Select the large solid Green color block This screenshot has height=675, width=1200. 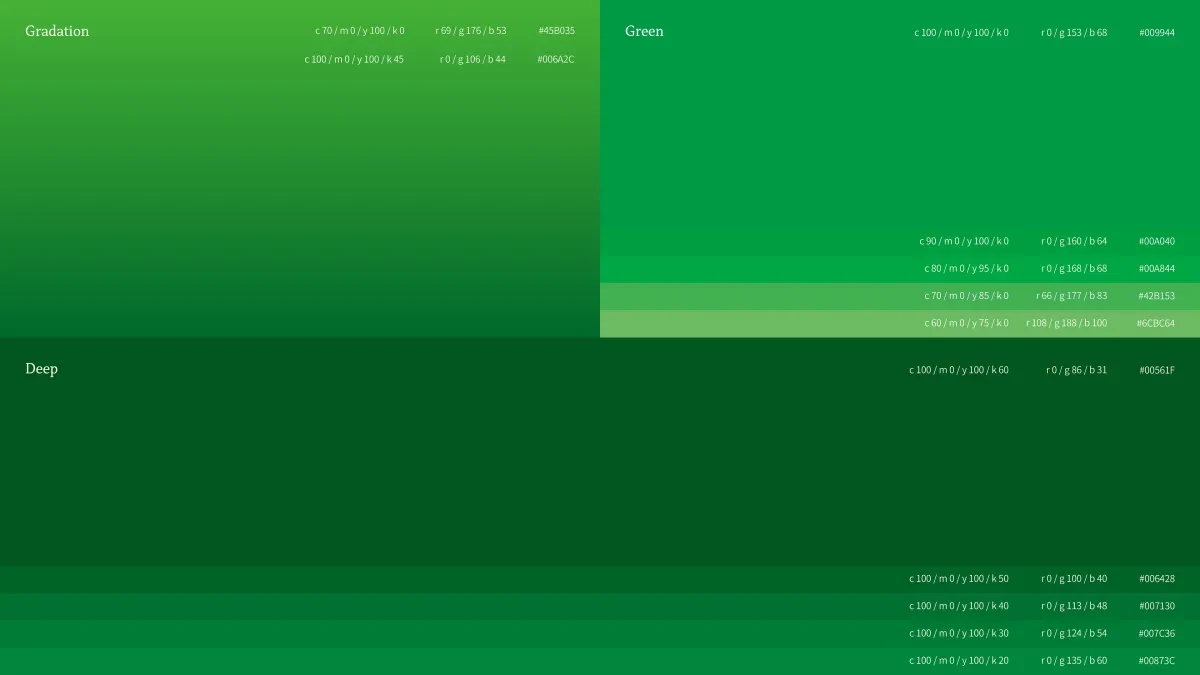point(900,115)
